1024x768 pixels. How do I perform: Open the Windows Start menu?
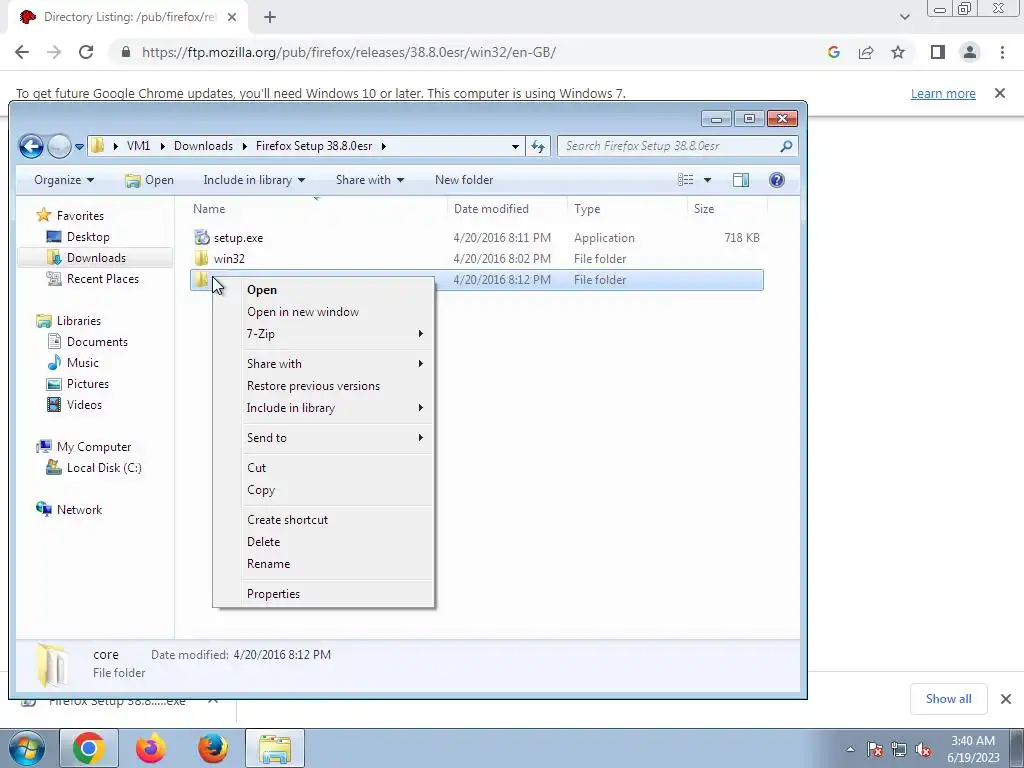(x=26, y=748)
